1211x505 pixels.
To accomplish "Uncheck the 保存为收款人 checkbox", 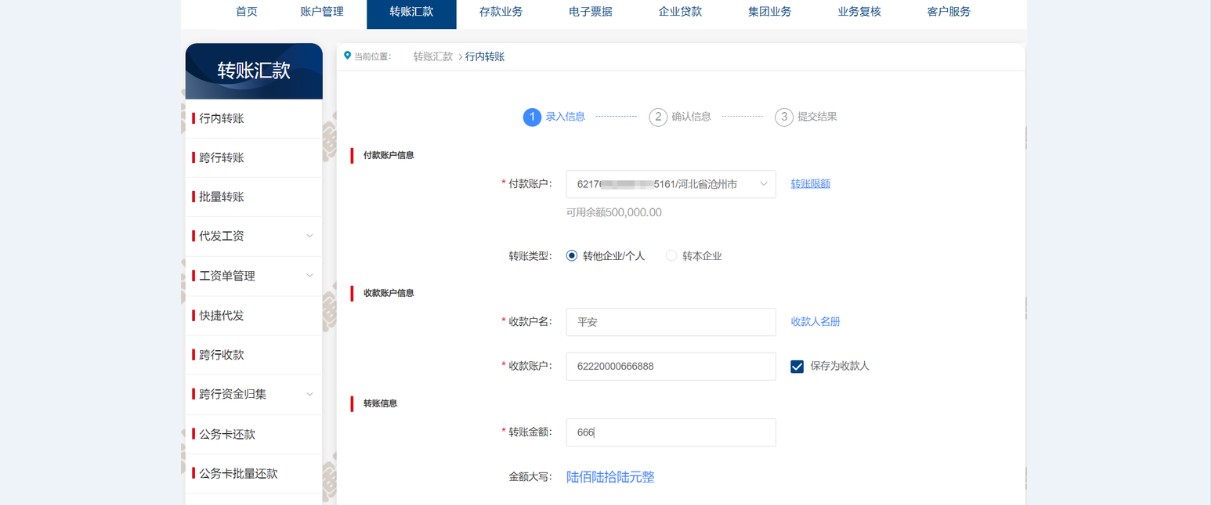I will coord(797,366).
